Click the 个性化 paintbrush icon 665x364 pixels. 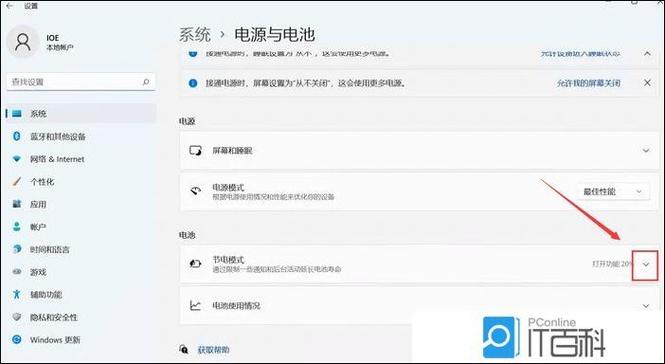pos(17,182)
